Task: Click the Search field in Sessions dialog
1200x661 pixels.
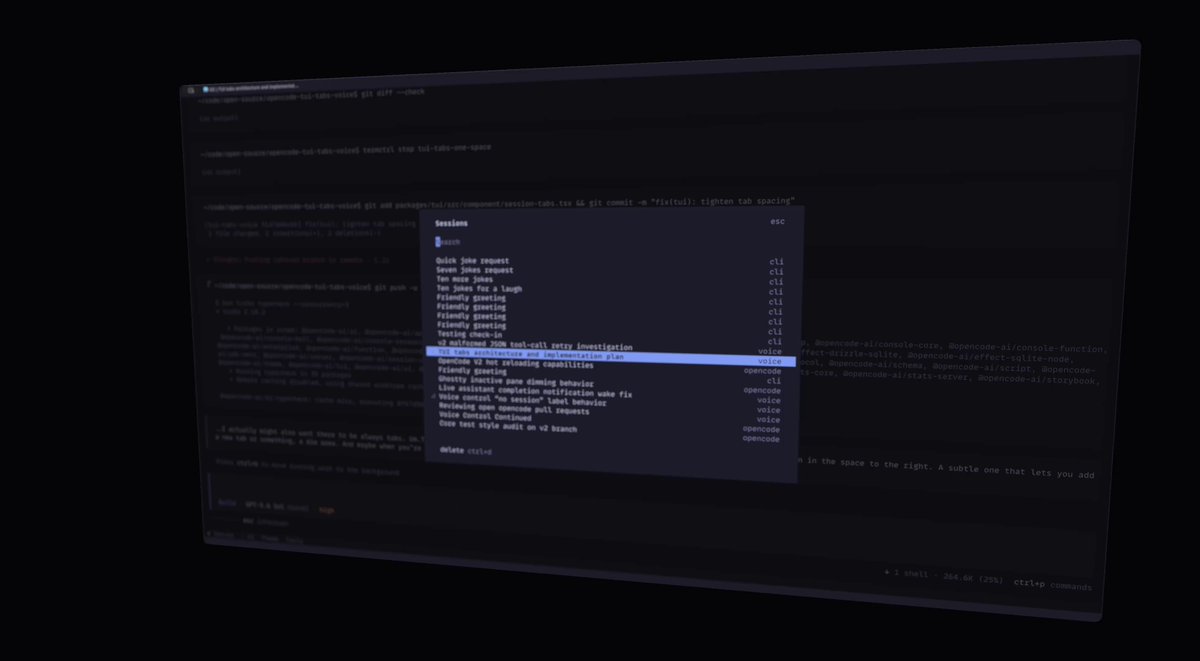Action: [x=611, y=241]
